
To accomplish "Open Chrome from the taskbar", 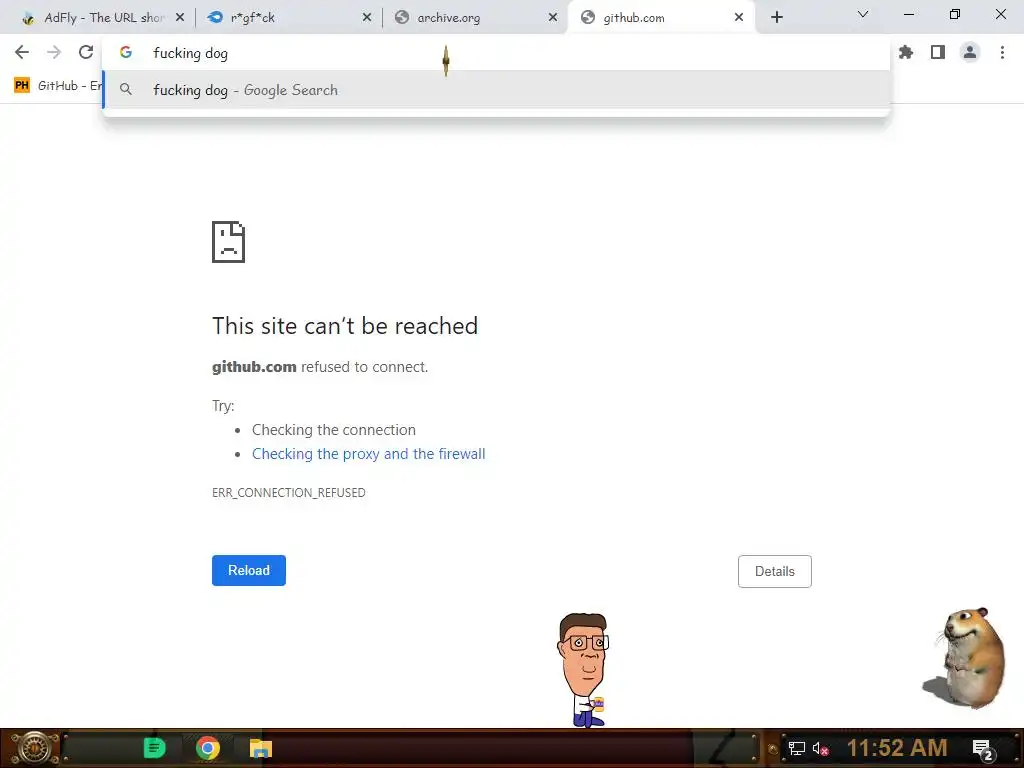I will 208,748.
